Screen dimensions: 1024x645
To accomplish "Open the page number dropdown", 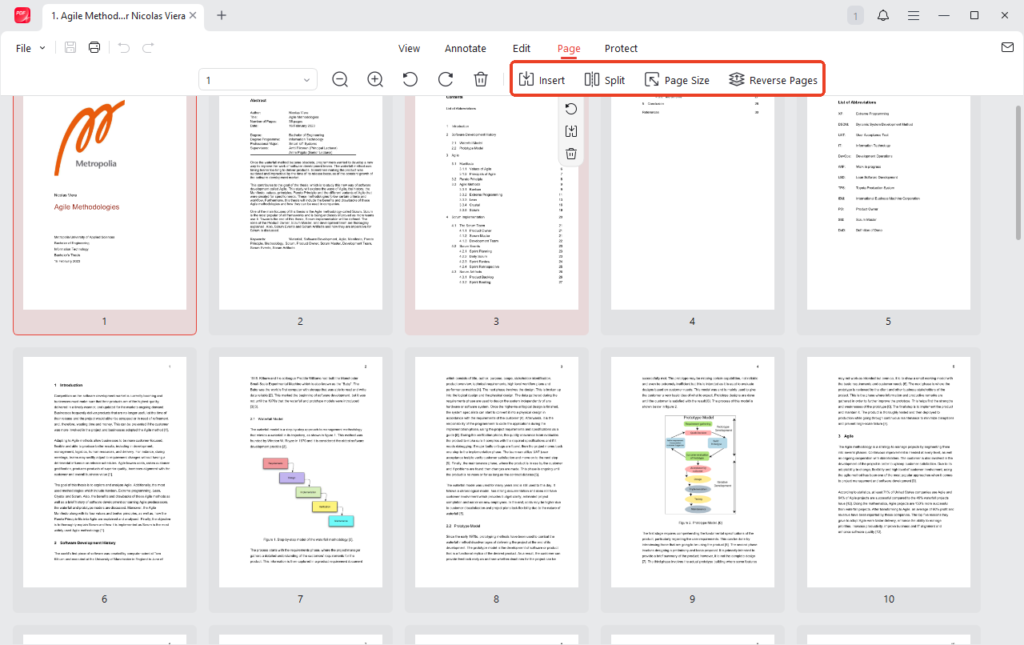I will coord(308,80).
